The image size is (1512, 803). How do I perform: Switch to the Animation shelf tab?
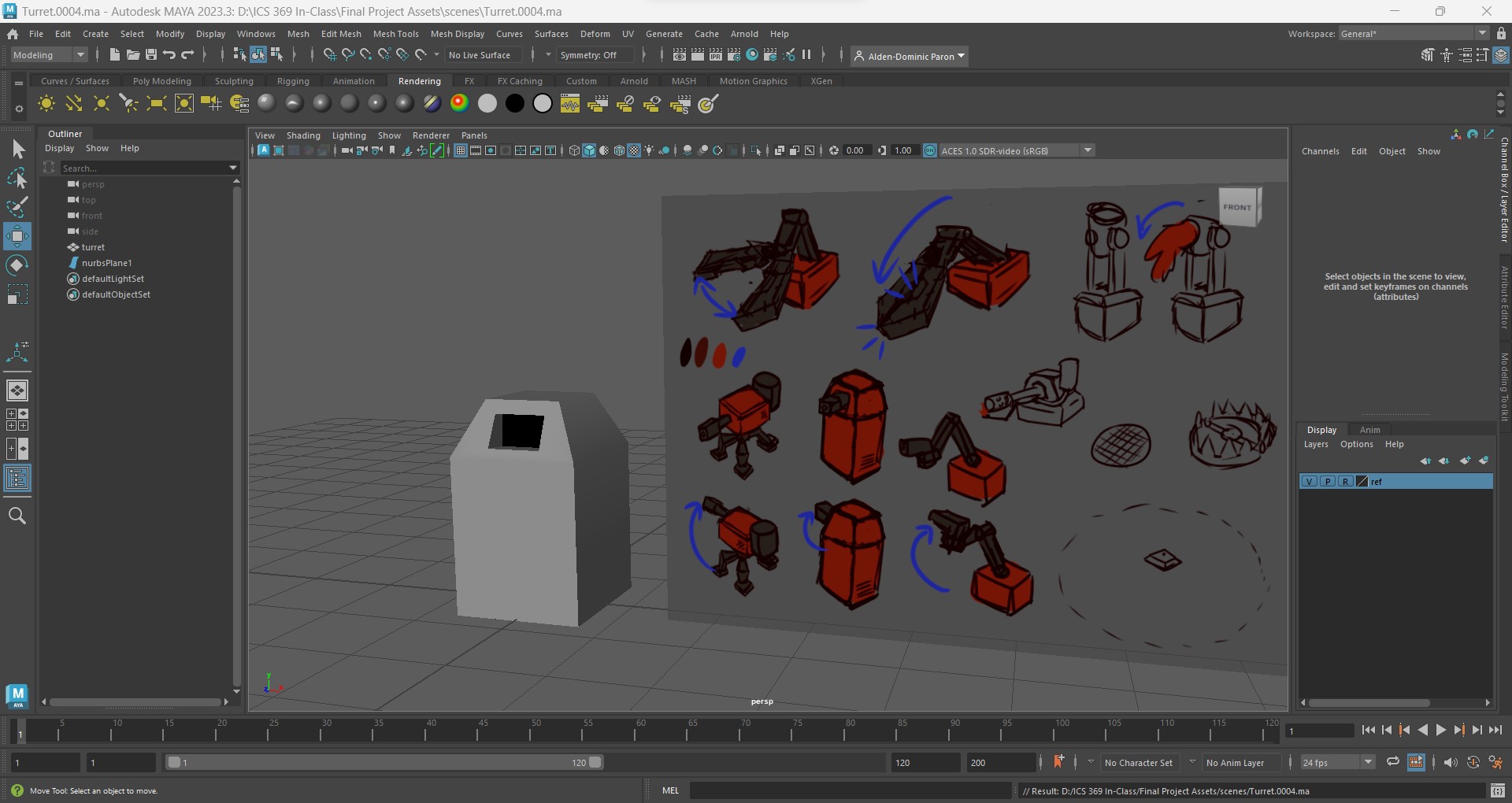coord(354,81)
